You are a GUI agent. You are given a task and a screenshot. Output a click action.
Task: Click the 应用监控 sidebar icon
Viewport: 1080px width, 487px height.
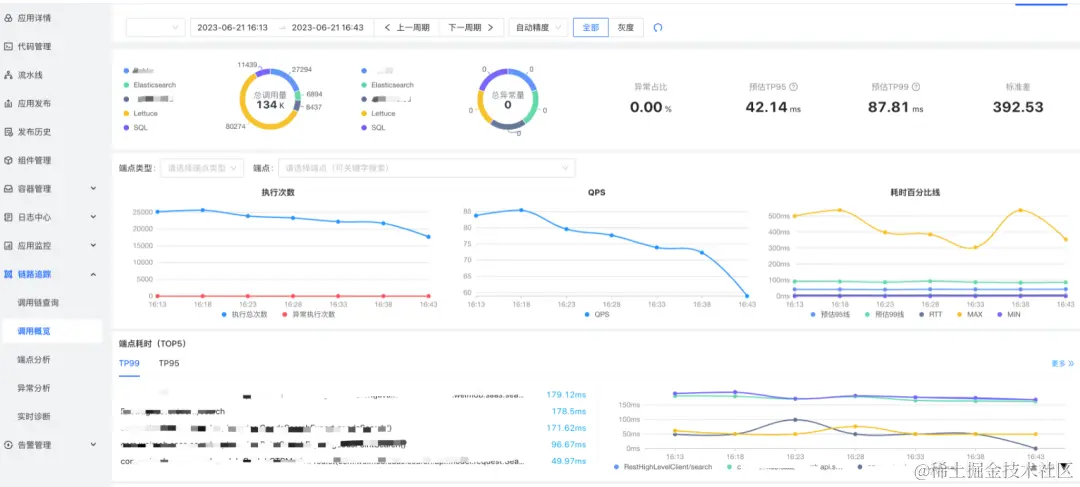tap(8, 245)
